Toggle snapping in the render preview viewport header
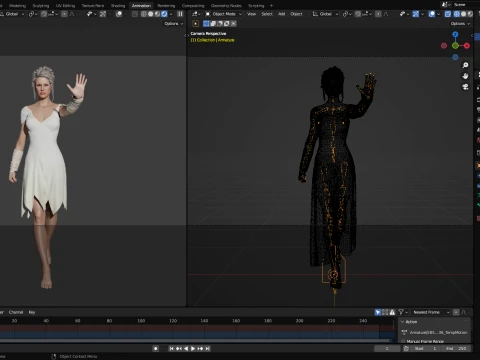 (x=44, y=14)
